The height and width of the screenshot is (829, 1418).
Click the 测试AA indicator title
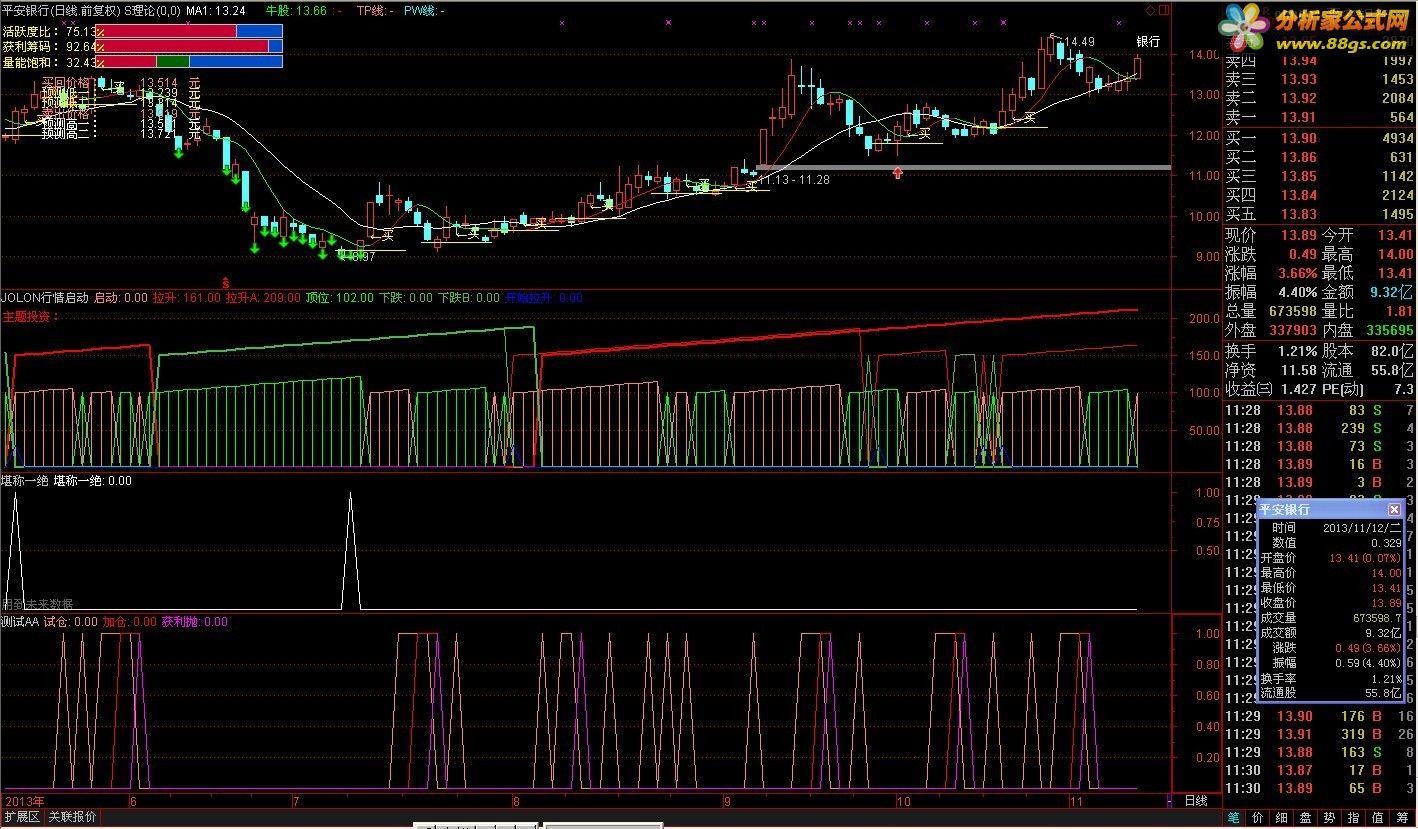(x=20, y=622)
